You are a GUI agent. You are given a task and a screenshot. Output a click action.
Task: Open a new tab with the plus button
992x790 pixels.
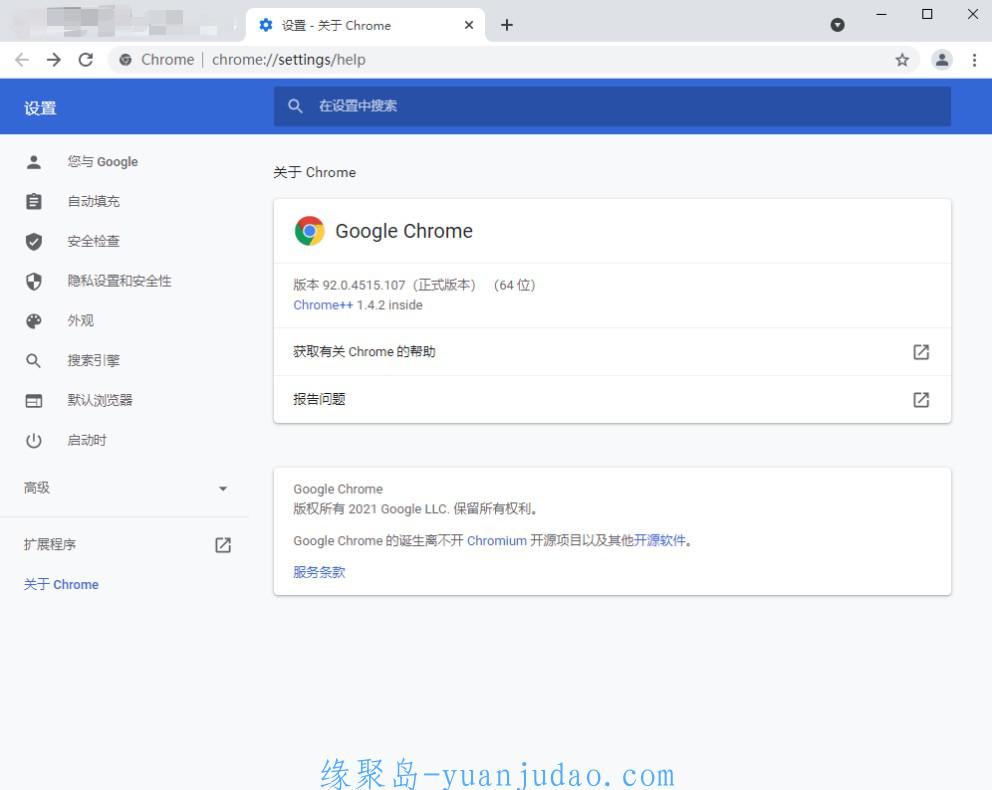click(x=507, y=25)
